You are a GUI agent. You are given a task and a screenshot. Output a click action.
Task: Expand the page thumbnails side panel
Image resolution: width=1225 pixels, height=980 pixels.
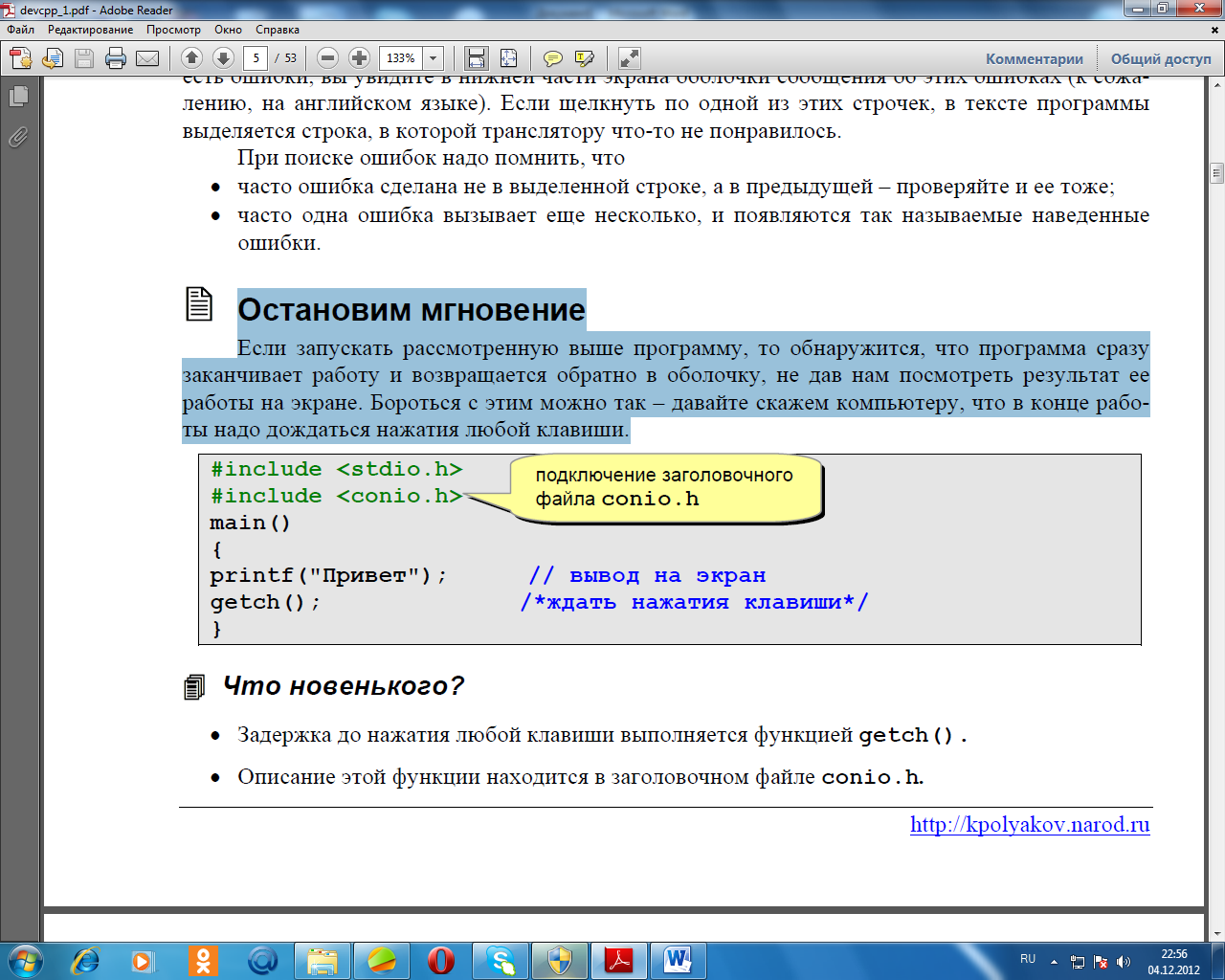point(18,97)
